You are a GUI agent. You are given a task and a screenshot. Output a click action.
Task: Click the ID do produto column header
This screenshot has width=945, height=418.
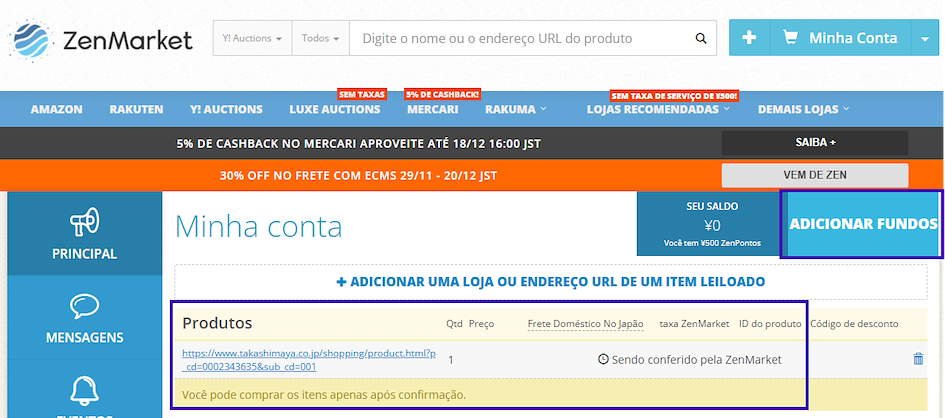[770, 323]
